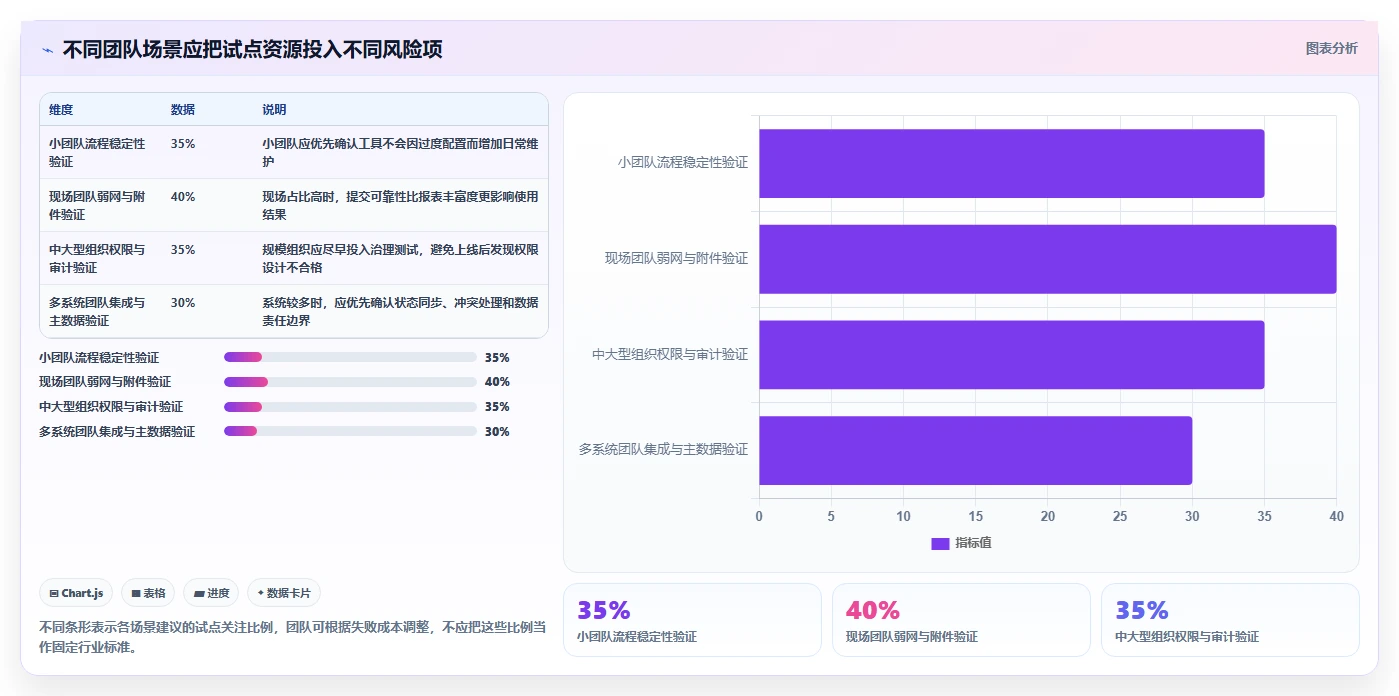This screenshot has height=696, width=1399.
Task: Click the 图表分析 label in header
Action: 1331,48
